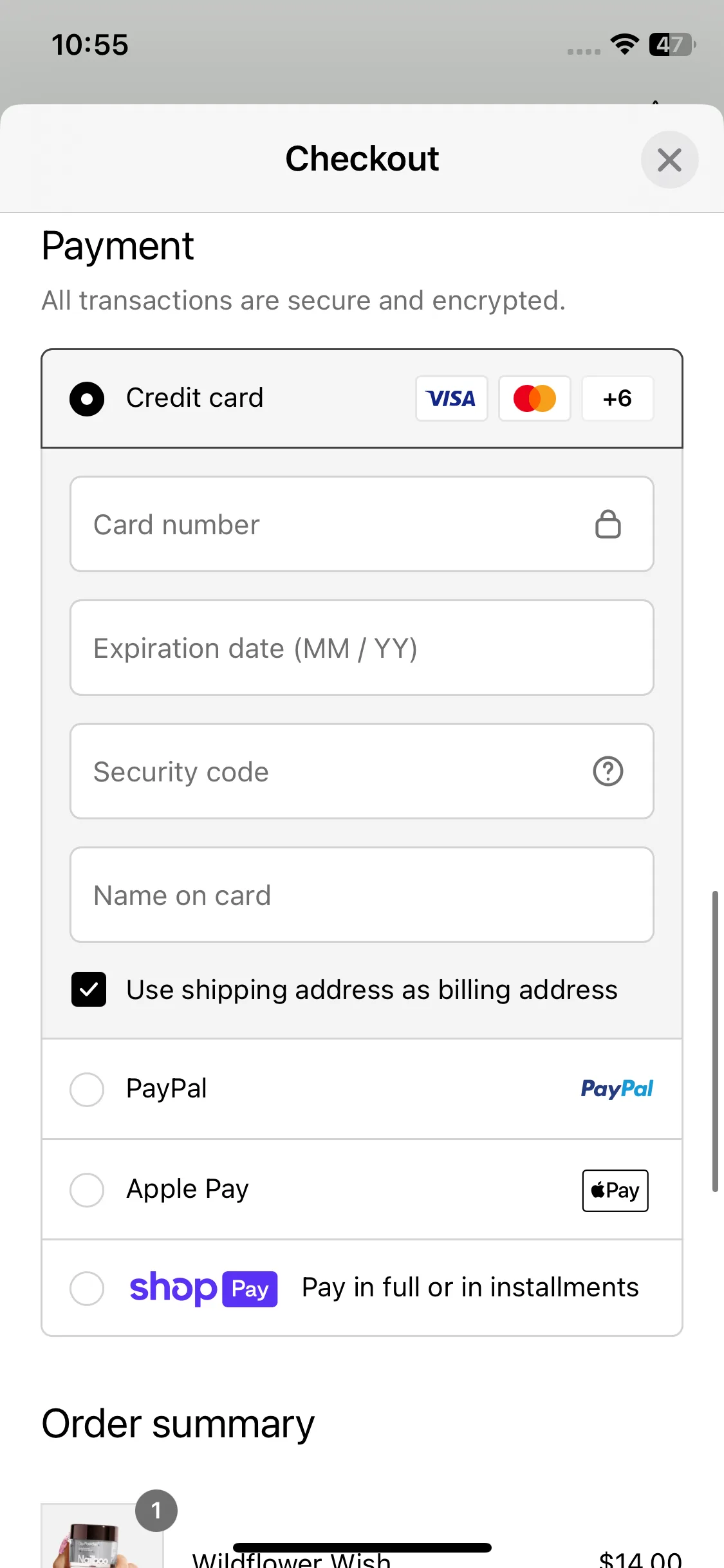Focus the Card number input field

point(362,524)
